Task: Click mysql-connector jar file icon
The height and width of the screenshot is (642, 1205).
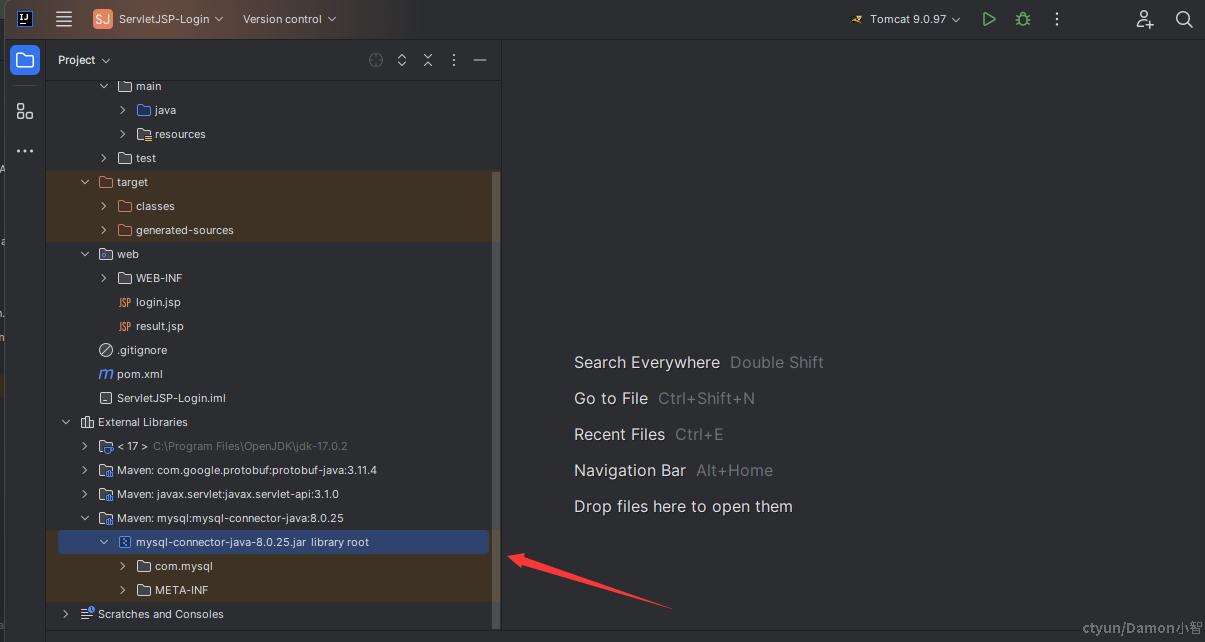Action: 125,542
